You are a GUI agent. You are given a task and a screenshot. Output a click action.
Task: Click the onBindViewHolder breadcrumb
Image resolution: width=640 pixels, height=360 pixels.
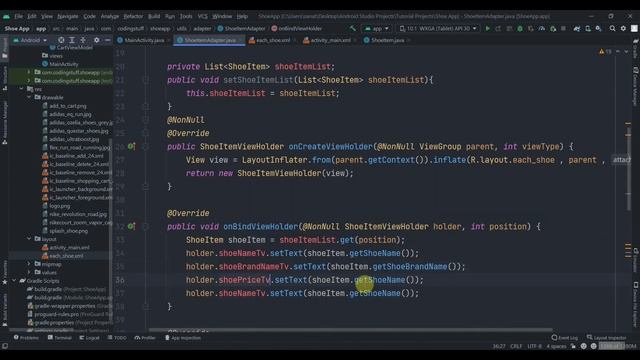coord(297,29)
